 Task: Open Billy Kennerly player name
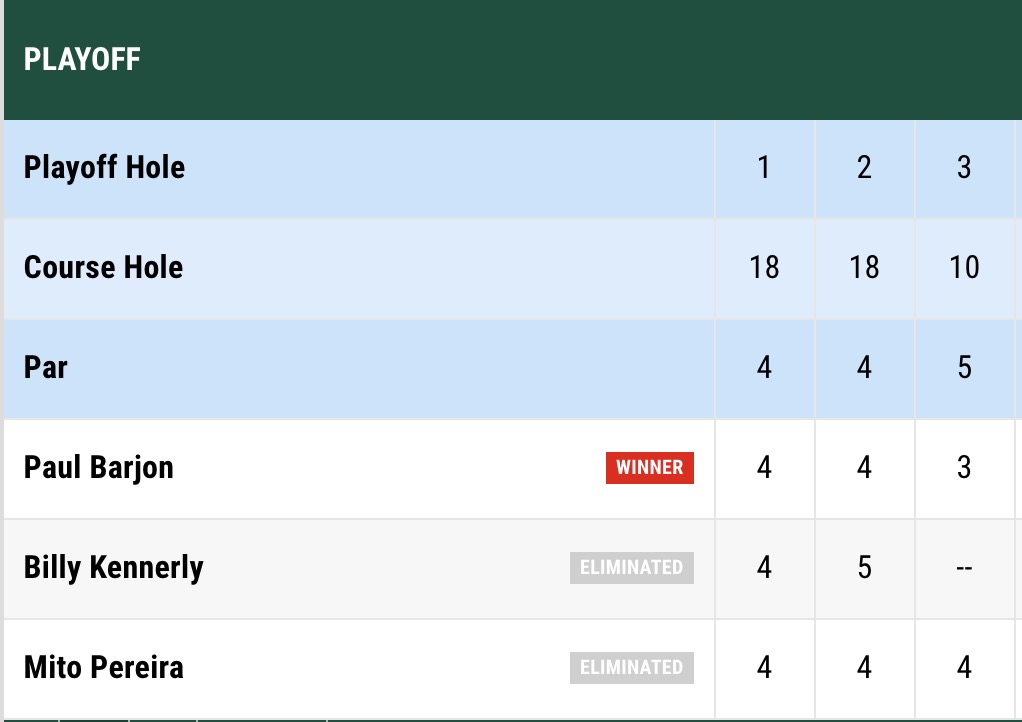click(x=113, y=568)
